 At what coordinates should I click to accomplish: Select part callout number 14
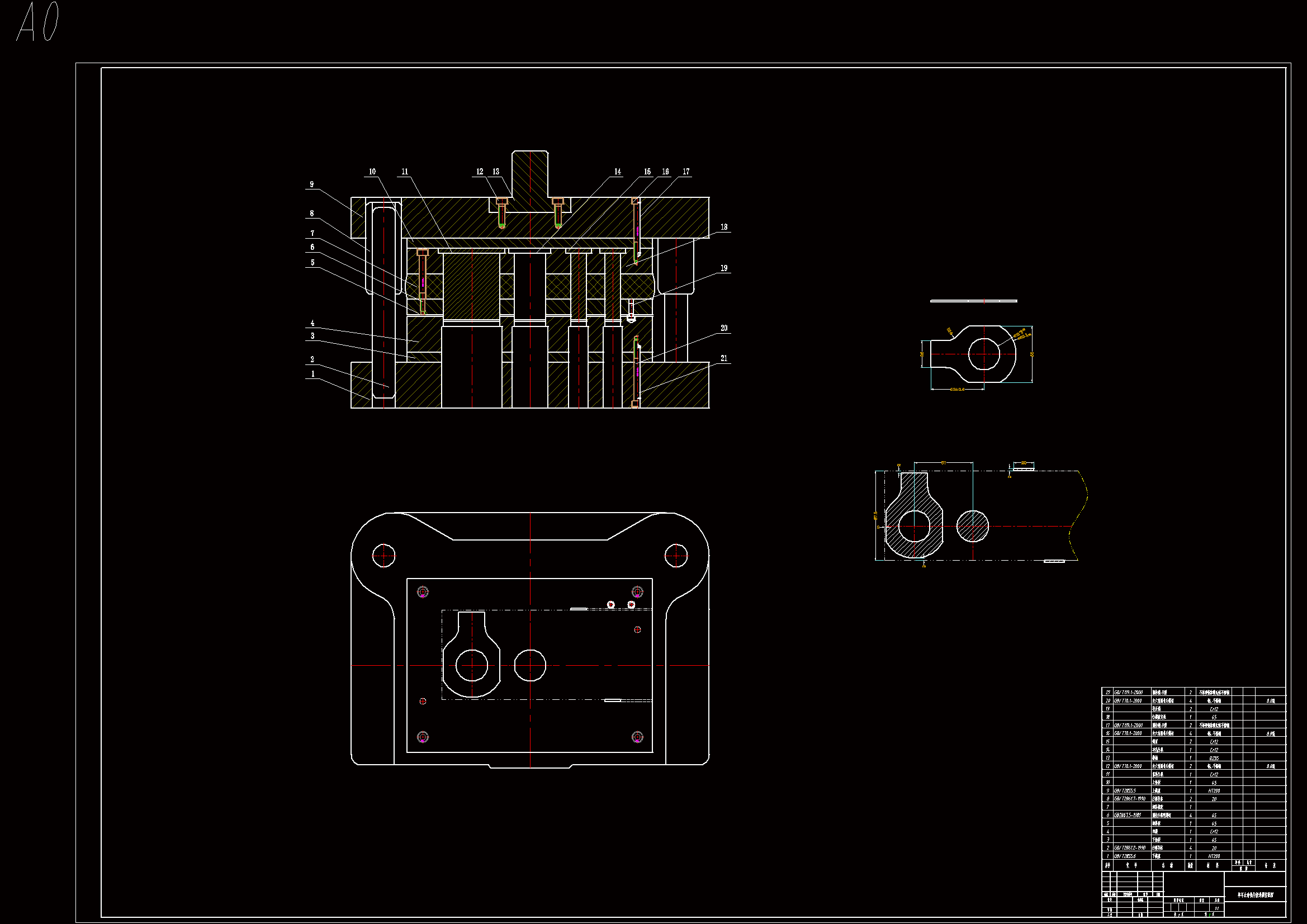pos(617,172)
